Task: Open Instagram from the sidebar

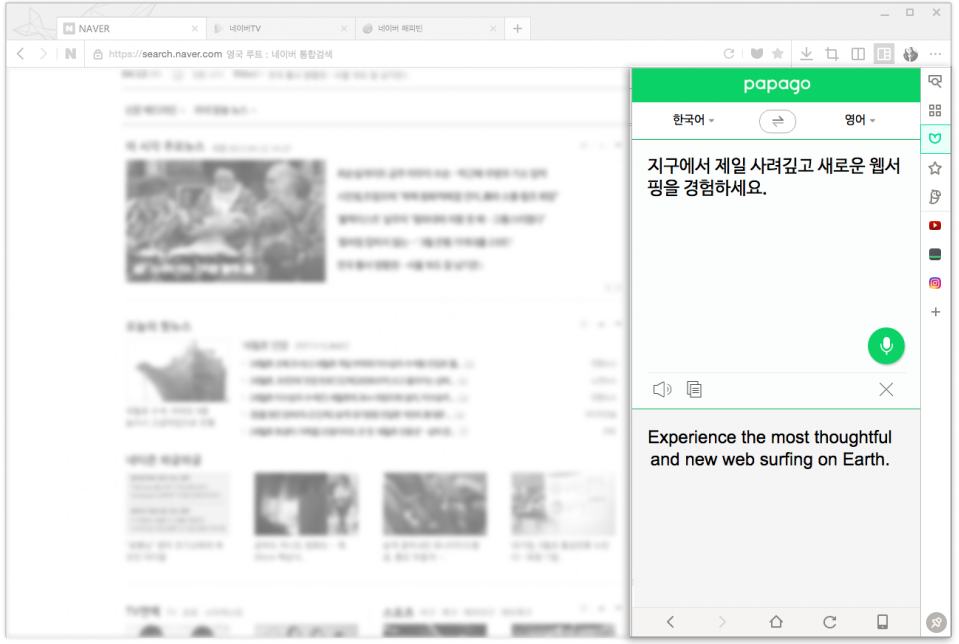Action: (934, 283)
